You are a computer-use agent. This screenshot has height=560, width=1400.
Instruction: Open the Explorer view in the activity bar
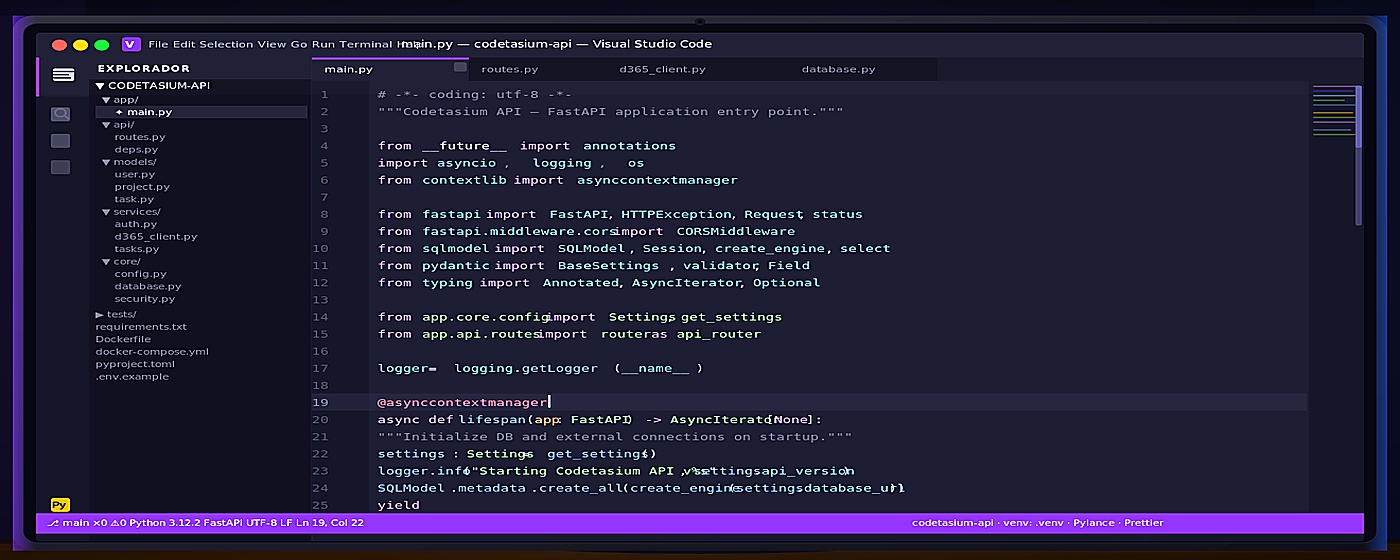(x=63, y=75)
